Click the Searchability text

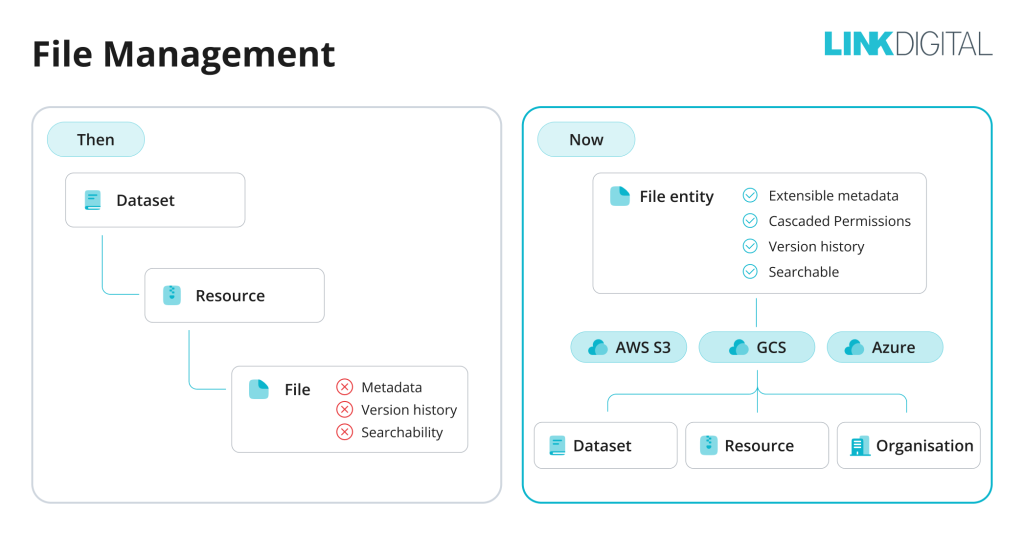click(402, 432)
